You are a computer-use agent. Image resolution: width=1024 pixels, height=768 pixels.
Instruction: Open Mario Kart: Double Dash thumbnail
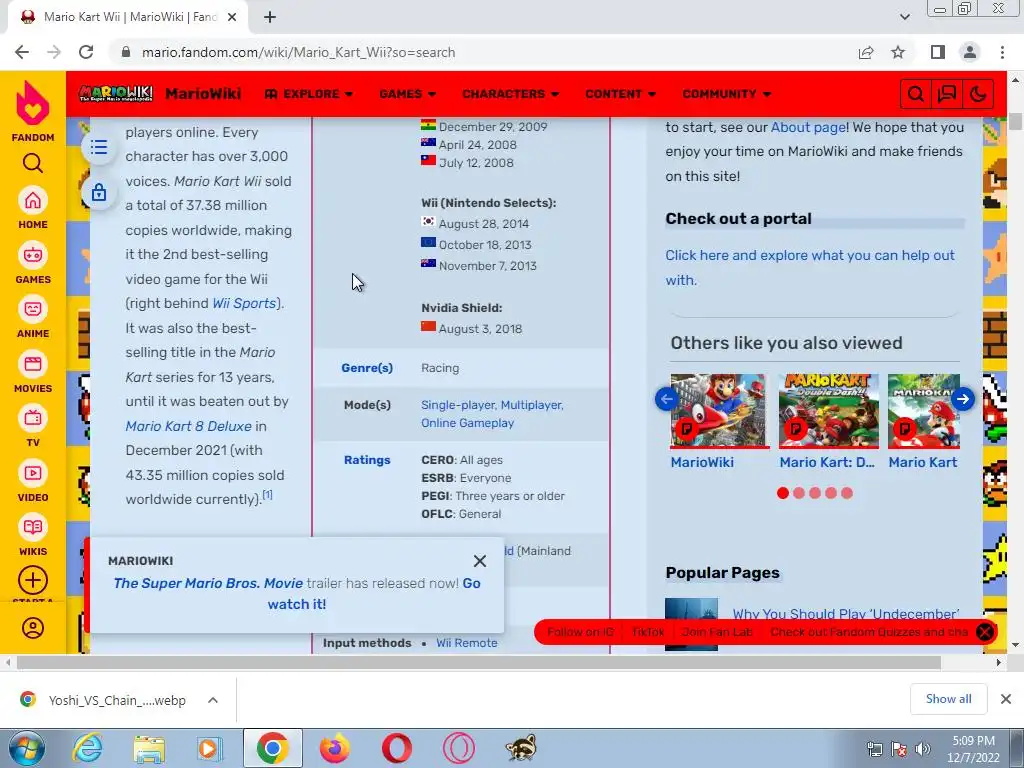pyautogui.click(x=829, y=411)
